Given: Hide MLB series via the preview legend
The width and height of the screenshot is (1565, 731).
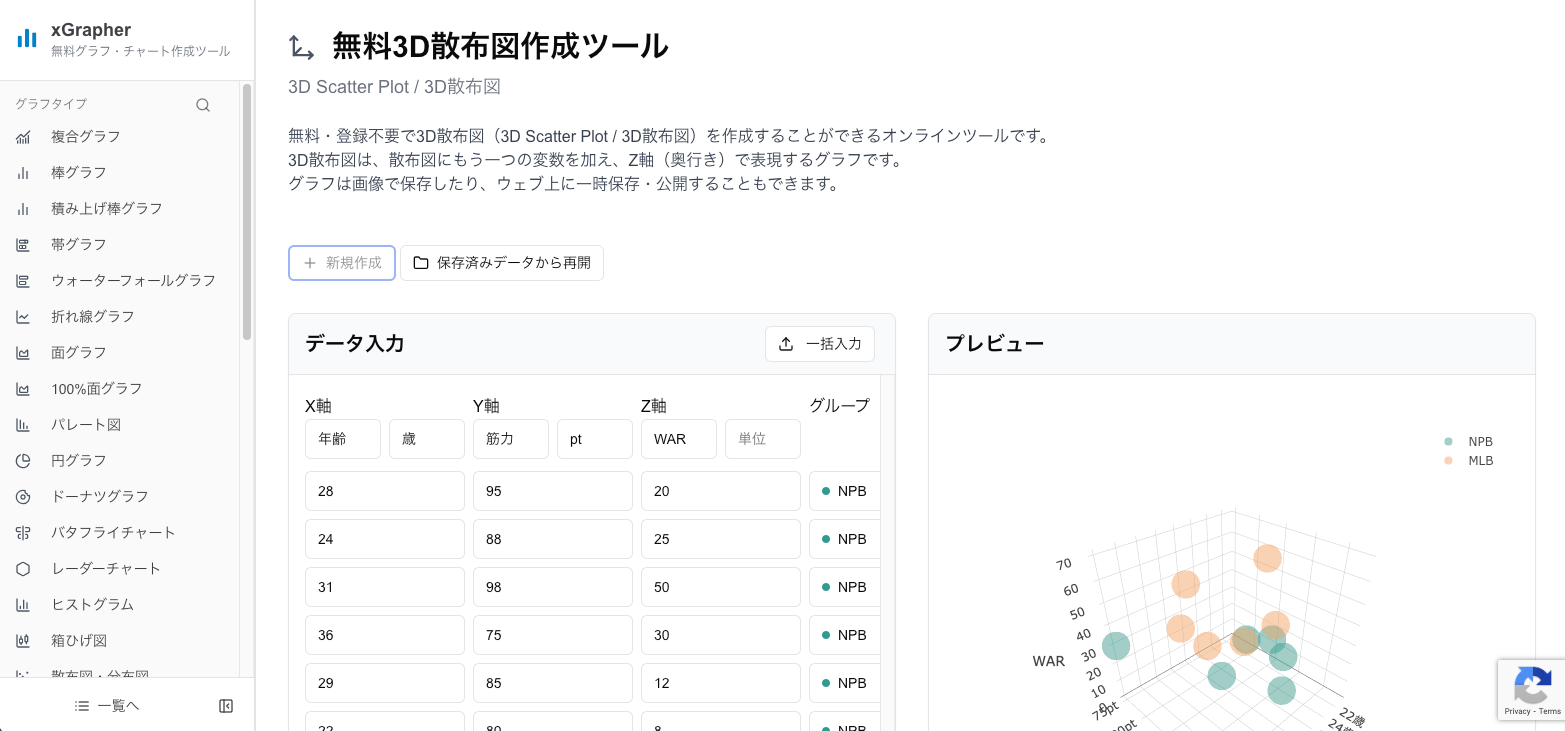Looking at the screenshot, I should click(1470, 461).
